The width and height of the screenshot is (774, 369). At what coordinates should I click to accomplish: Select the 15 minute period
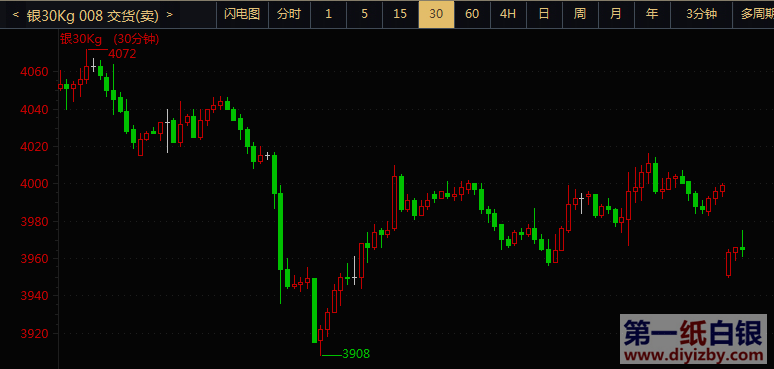[x=400, y=14]
